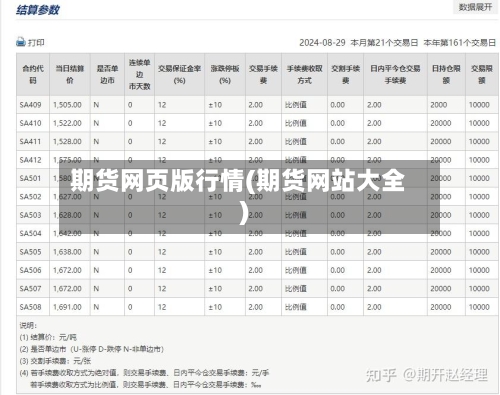Click the 手续费收取方式 column header
This screenshot has width=500, height=395.
pyautogui.click(x=304, y=74)
